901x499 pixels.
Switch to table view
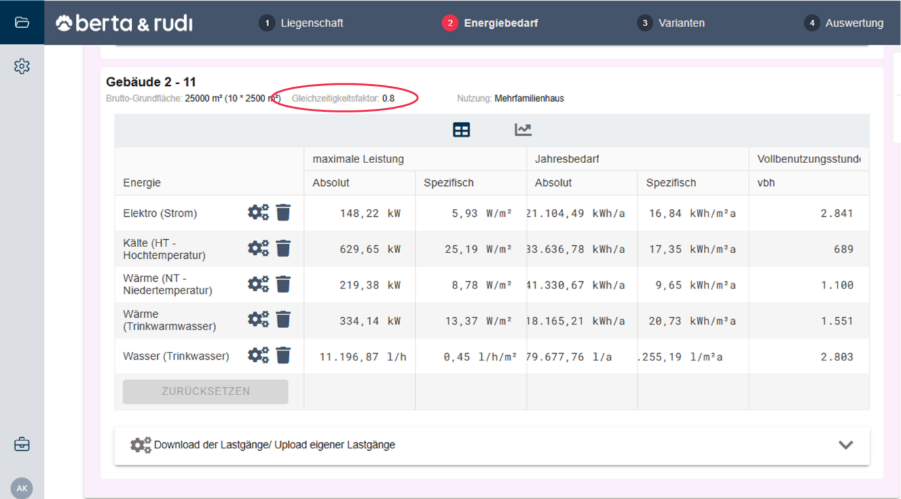tap(461, 130)
